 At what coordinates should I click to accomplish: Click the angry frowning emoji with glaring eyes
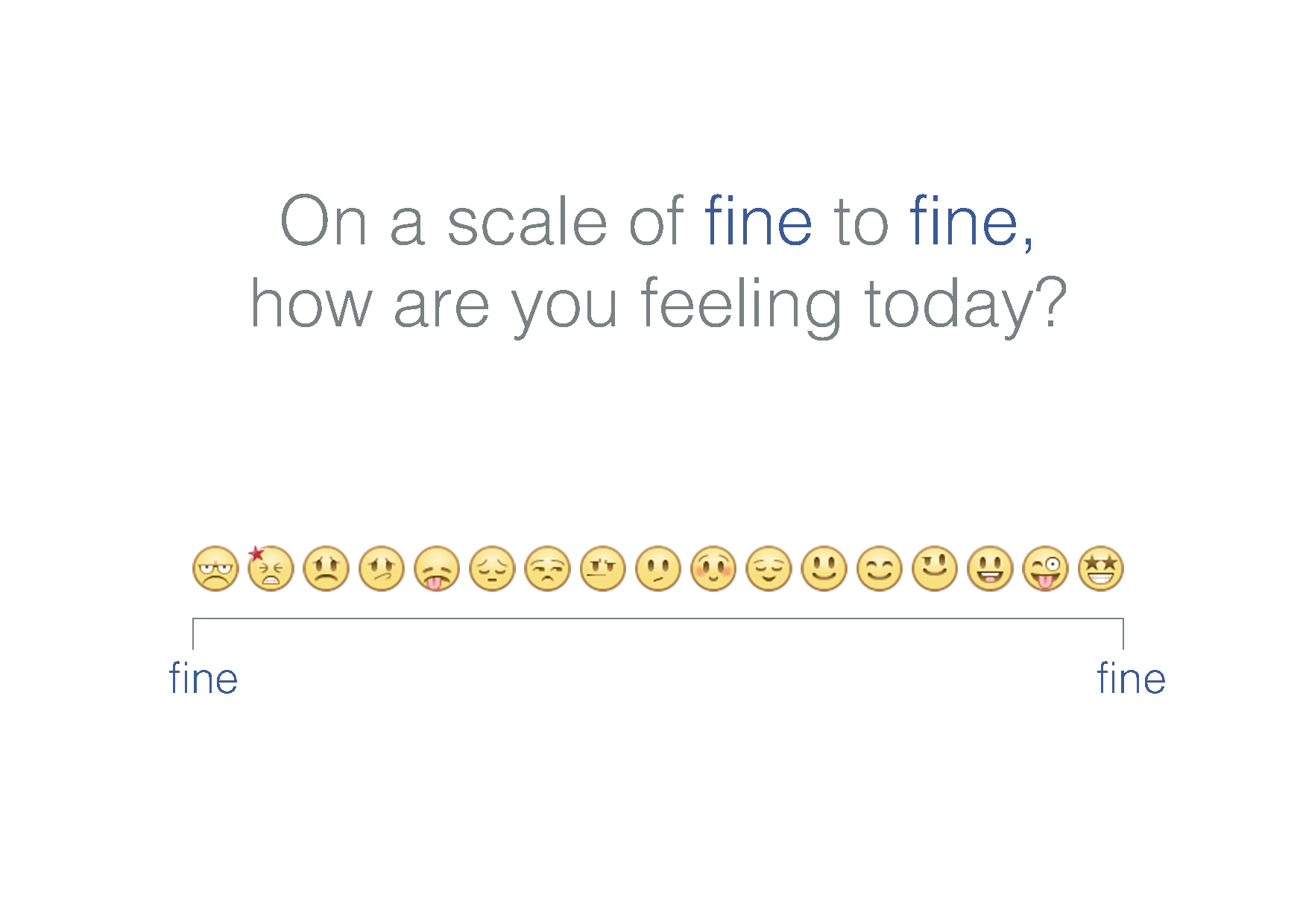[x=215, y=569]
